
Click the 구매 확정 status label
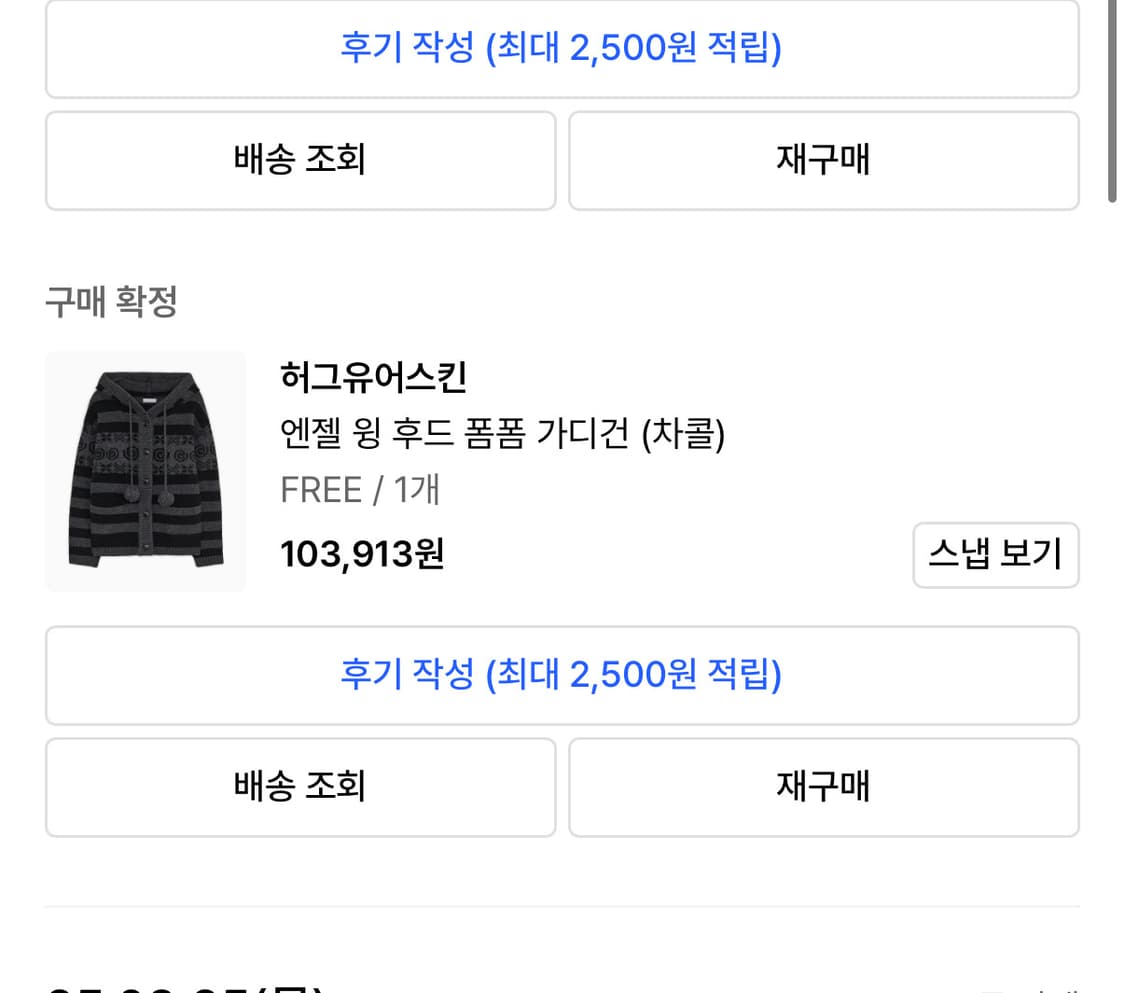click(111, 301)
